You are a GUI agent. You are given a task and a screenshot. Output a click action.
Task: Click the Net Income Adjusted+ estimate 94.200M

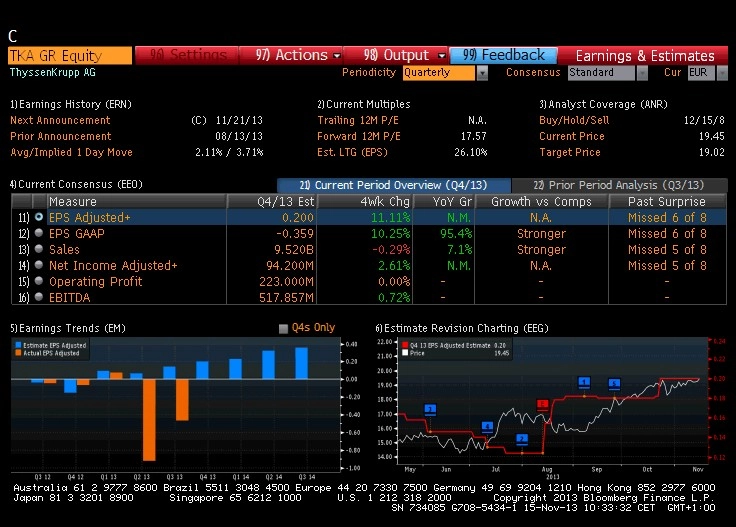tap(290, 265)
